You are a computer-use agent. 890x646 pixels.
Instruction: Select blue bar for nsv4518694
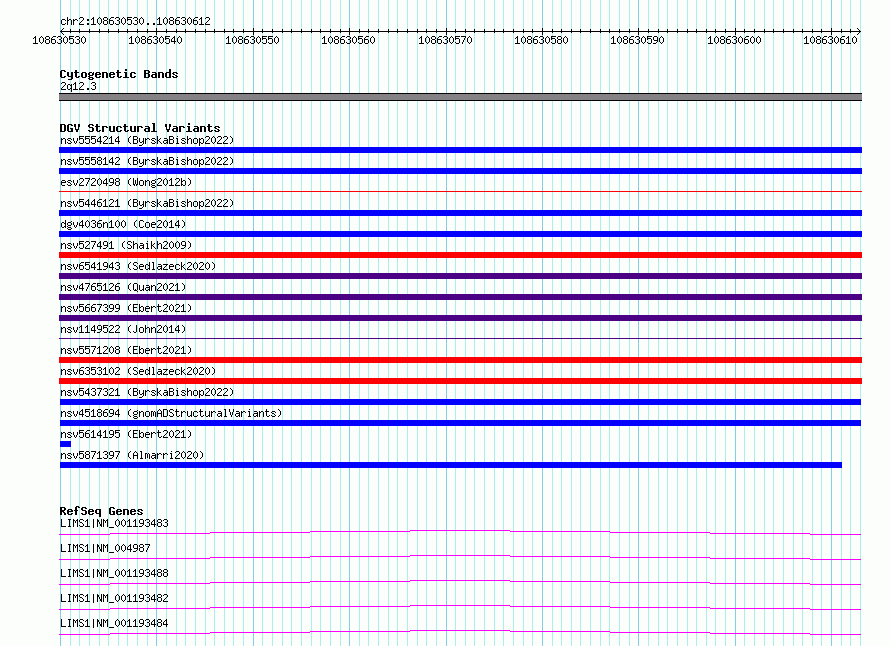460,423
